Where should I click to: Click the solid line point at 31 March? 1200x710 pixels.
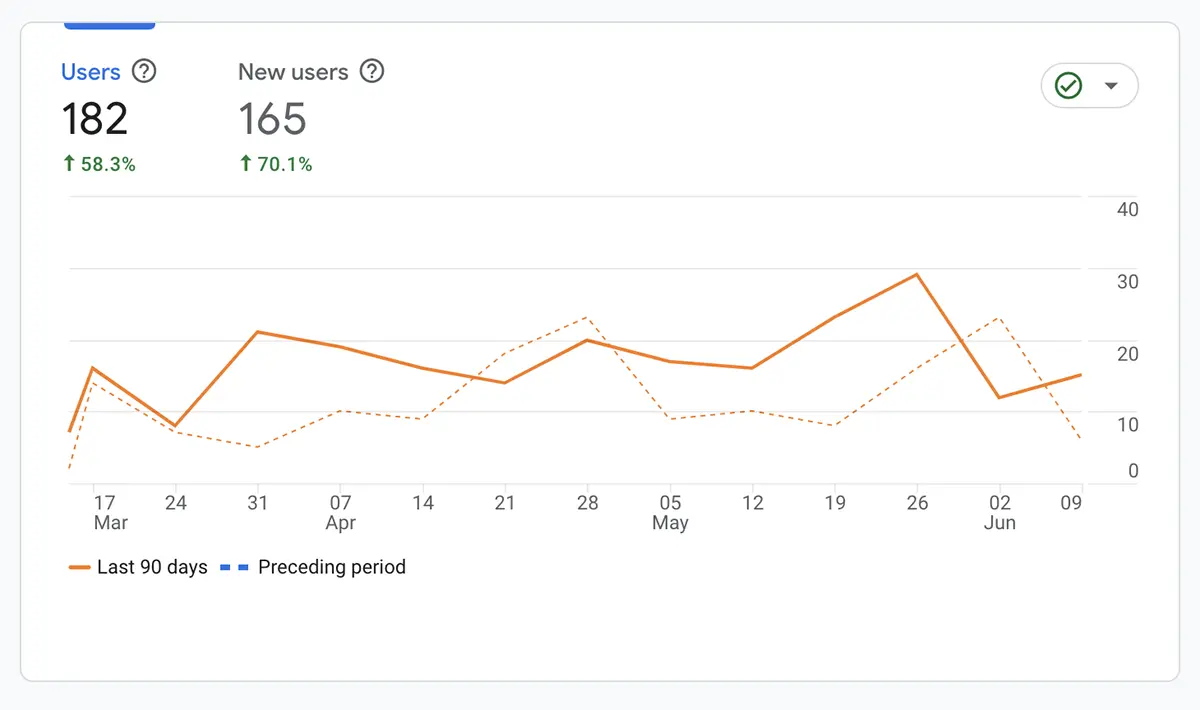click(x=258, y=331)
